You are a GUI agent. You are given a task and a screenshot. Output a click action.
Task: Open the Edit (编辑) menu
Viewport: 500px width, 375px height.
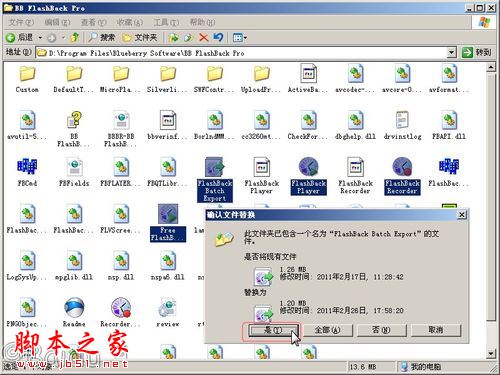[x=57, y=22]
